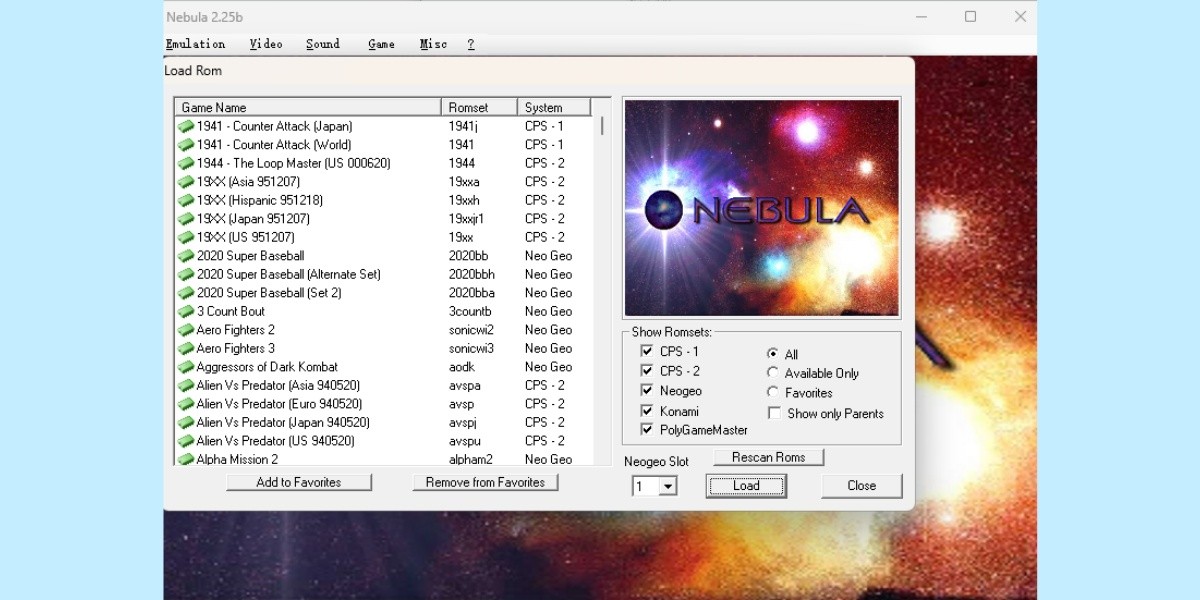Image resolution: width=1200 pixels, height=600 pixels.
Task: Select the Available Only radio button
Action: 773,373
